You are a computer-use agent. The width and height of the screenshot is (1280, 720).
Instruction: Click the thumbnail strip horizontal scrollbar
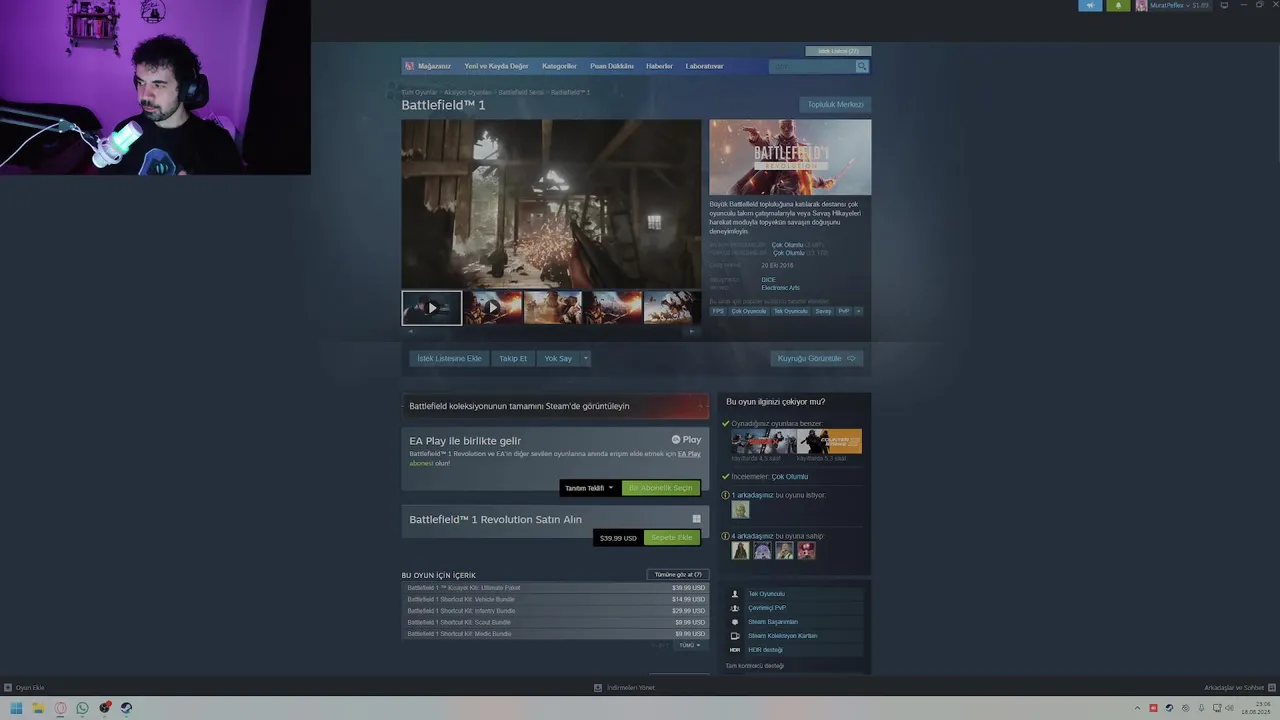(x=551, y=331)
